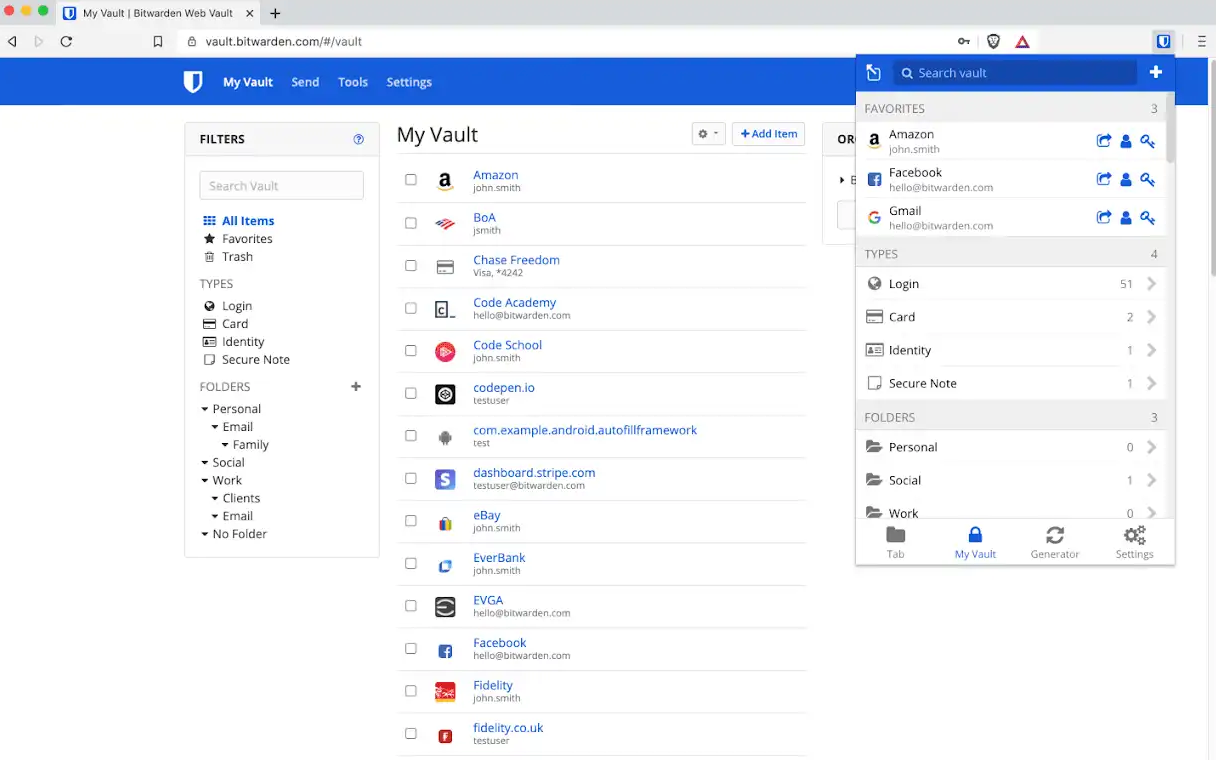Open the vault gear options dropdown
Screen dimensions: 1216x760
708,134
